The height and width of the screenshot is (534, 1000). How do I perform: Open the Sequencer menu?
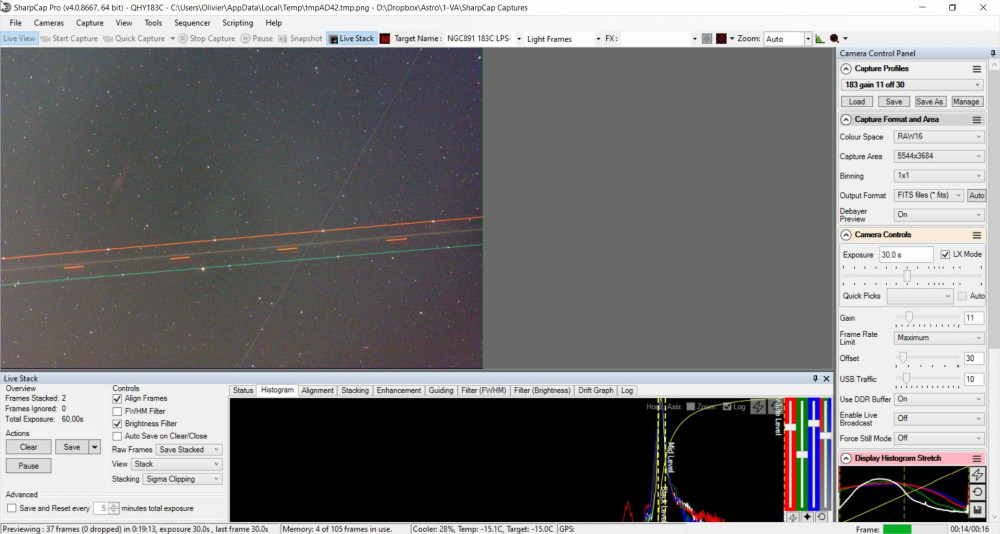tap(192, 23)
